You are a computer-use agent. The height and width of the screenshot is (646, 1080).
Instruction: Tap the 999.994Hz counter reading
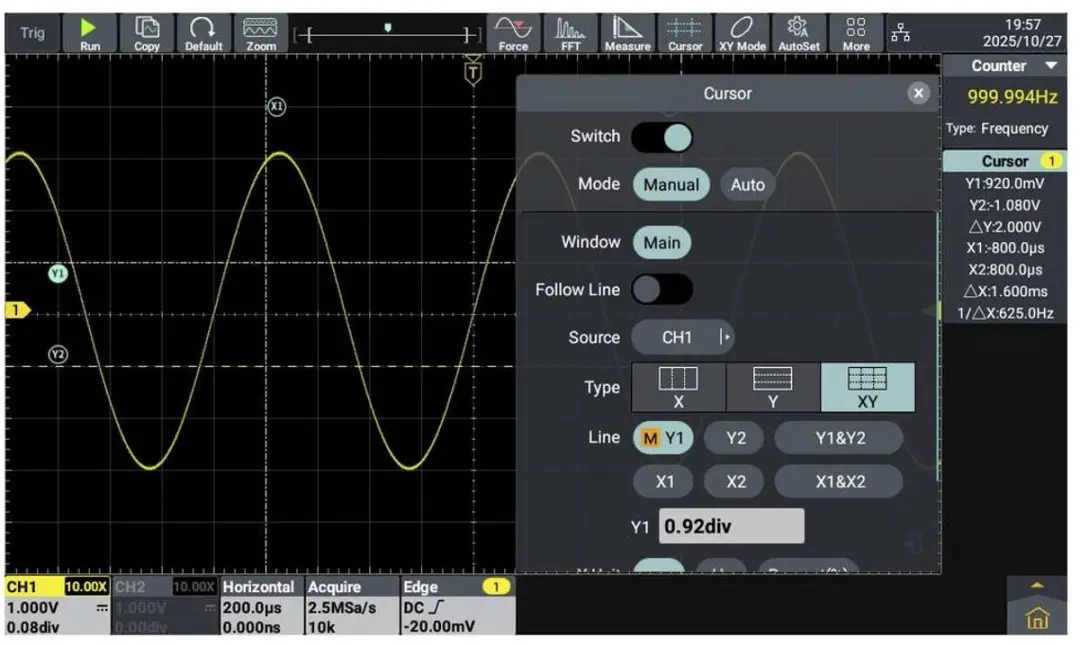click(x=1012, y=97)
